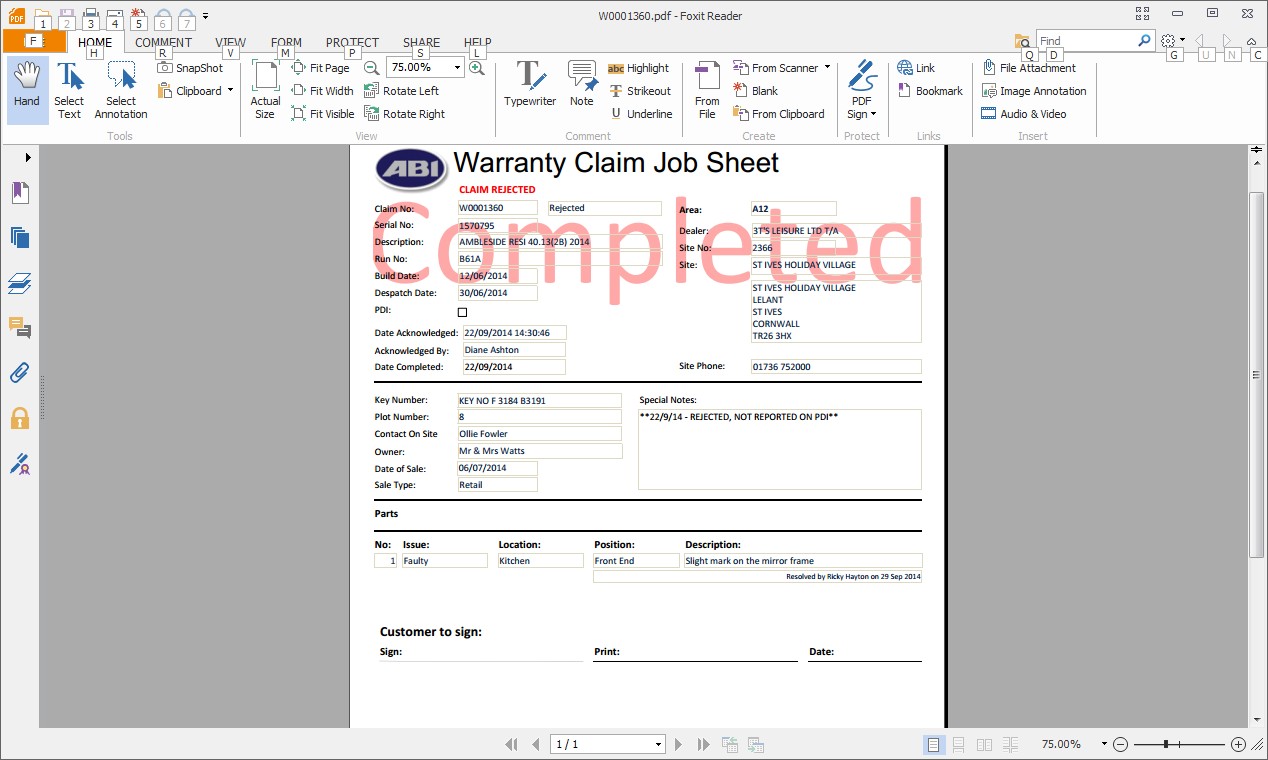Switch to the FORM tab
Image resolution: width=1268 pixels, height=760 pixels.
tap(286, 43)
